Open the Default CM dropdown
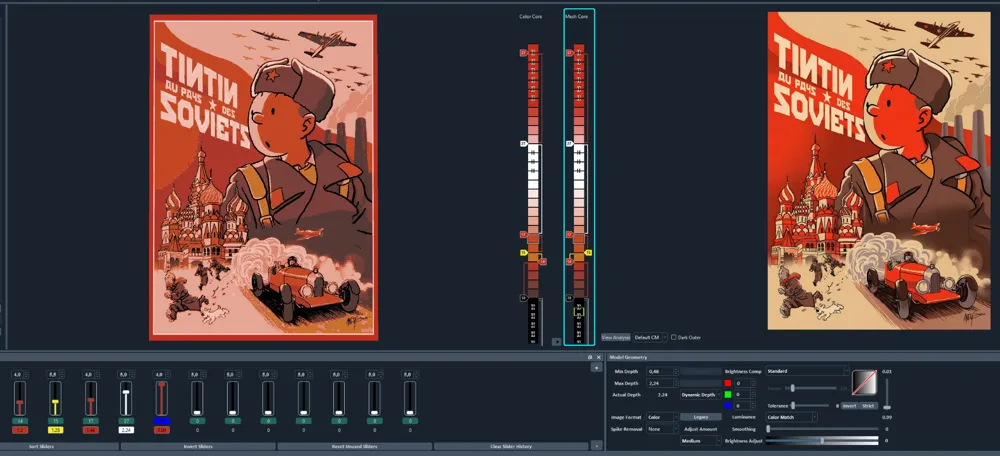The width and height of the screenshot is (1000, 456). click(x=649, y=337)
